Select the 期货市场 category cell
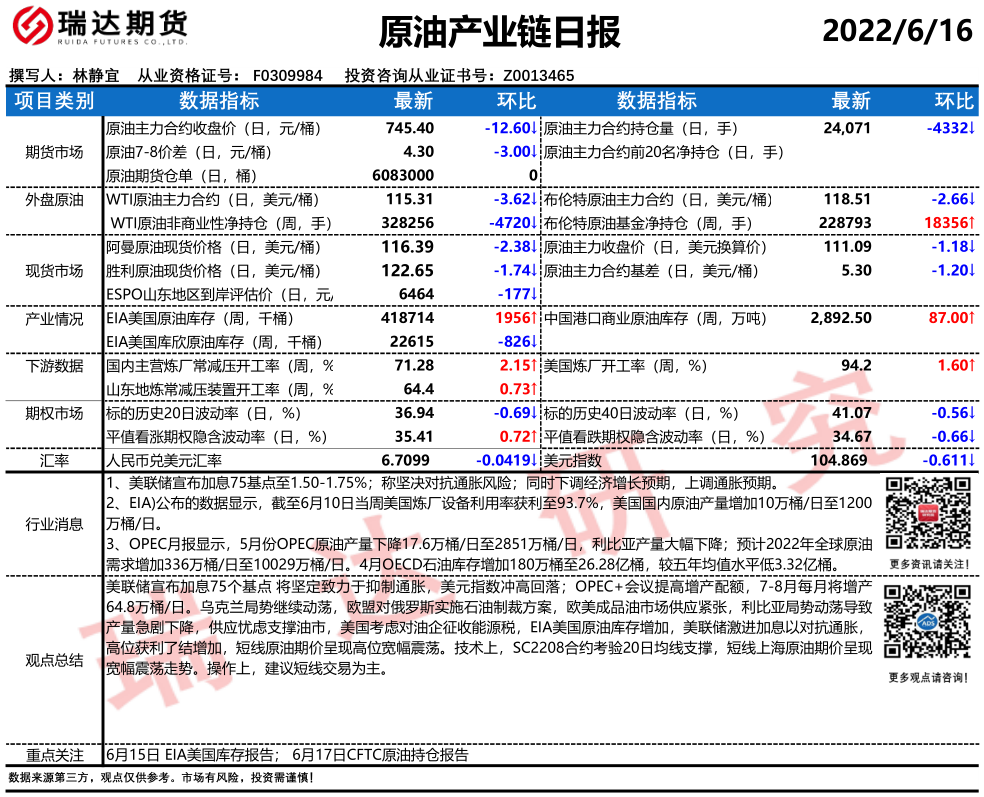The height and width of the screenshot is (797, 984). [54, 152]
